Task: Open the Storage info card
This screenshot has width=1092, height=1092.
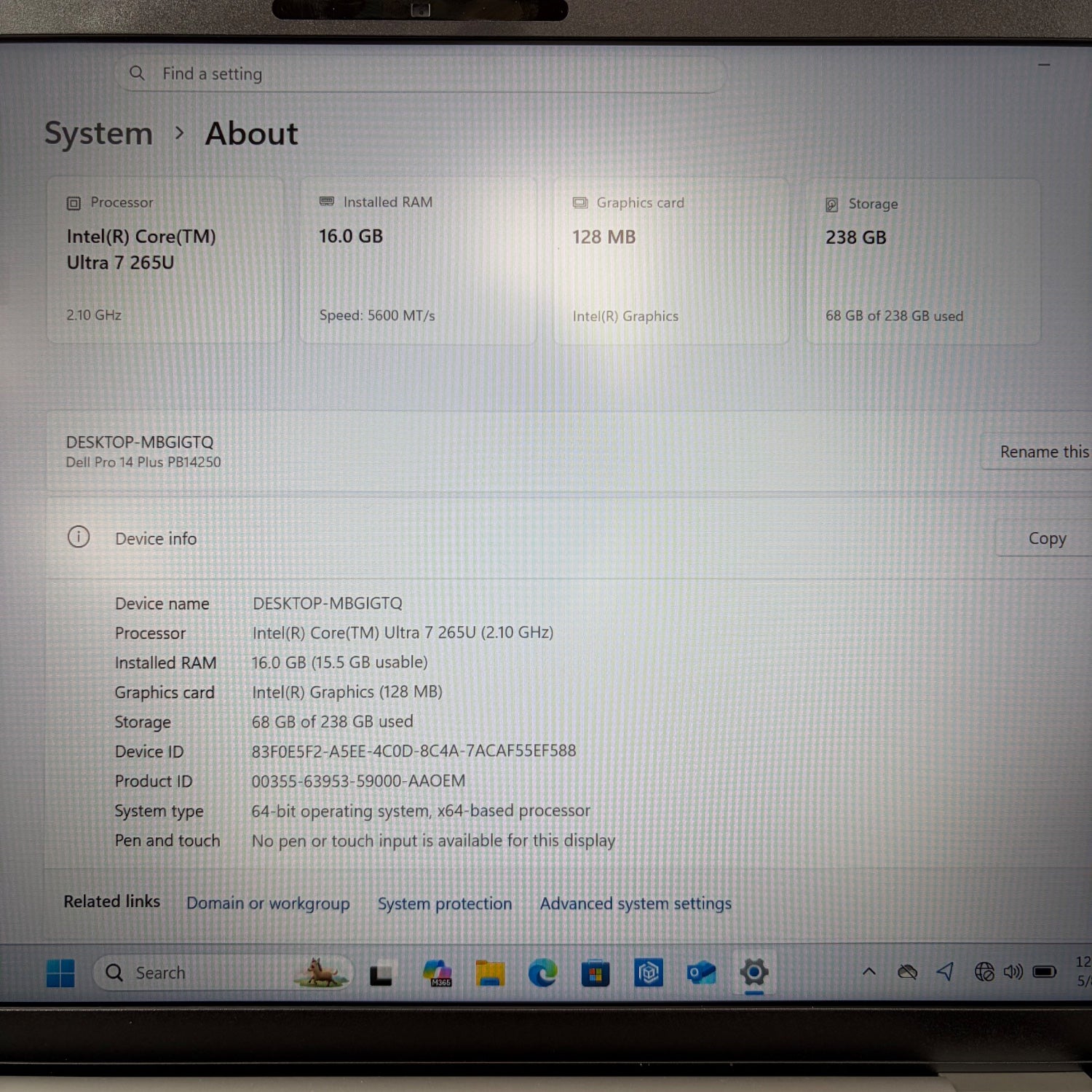Action: pos(923,261)
